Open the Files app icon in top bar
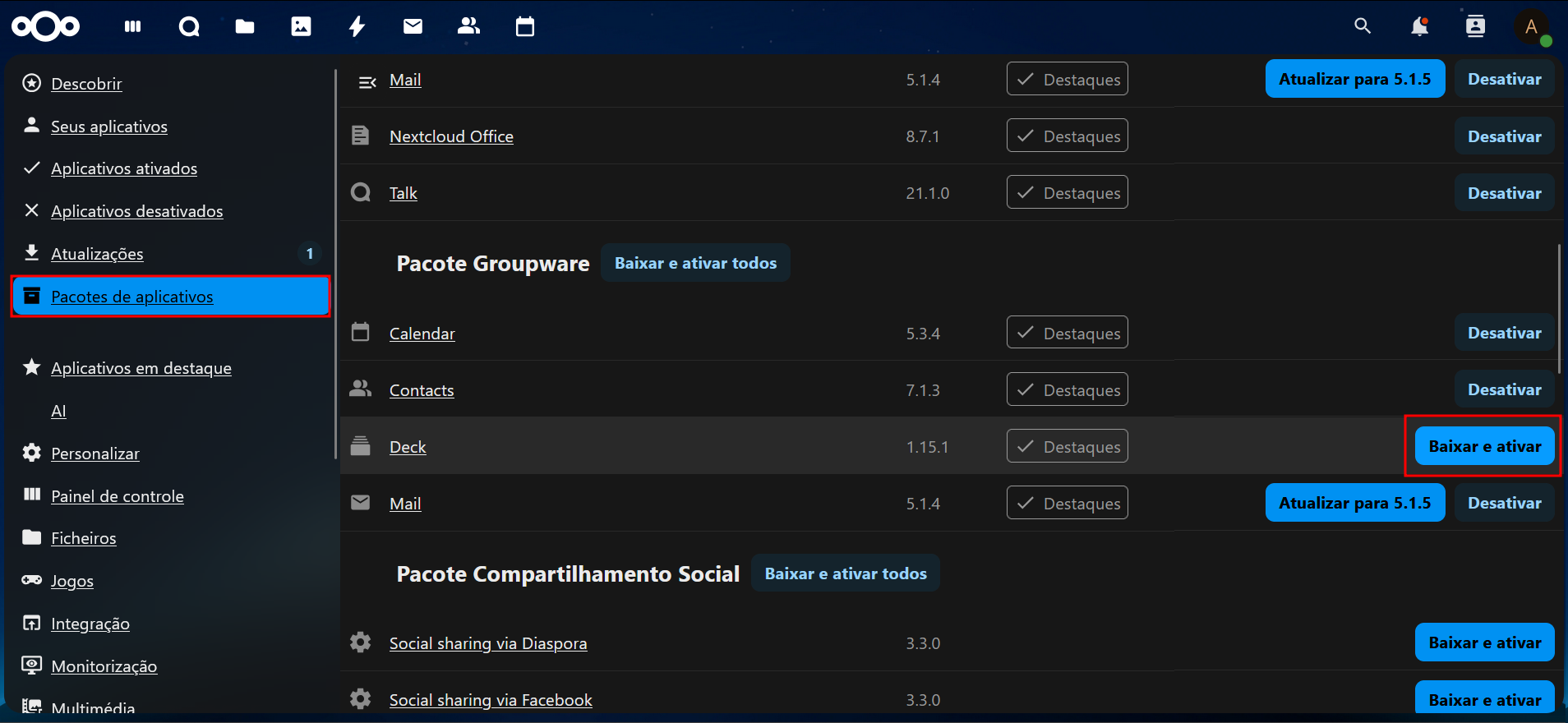The width and height of the screenshot is (1568, 723). point(245,26)
